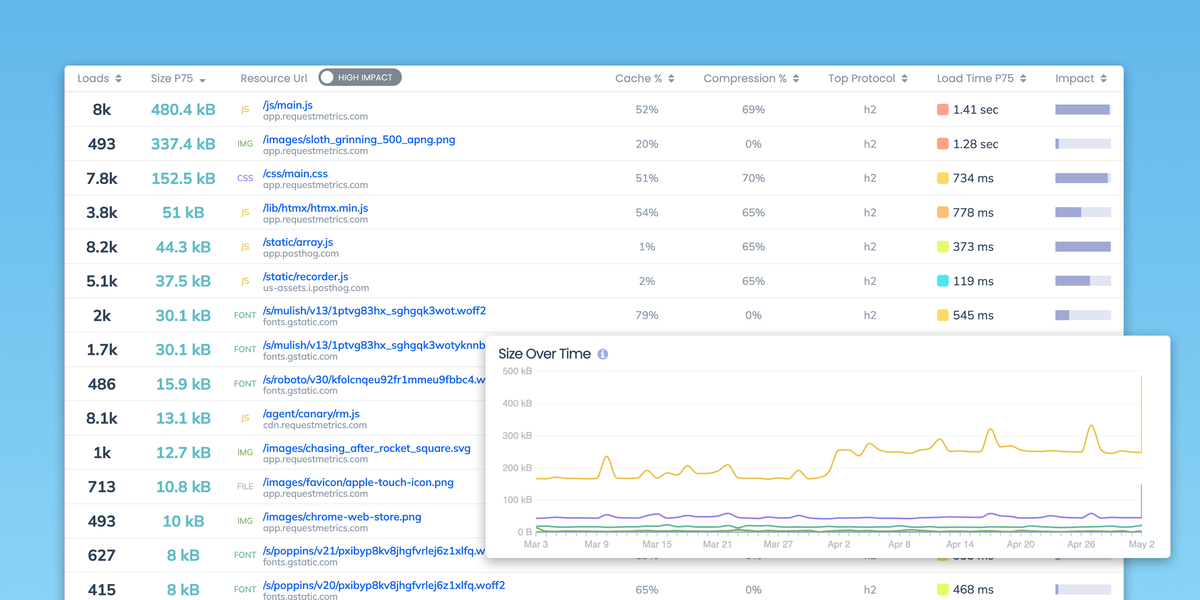This screenshot has width=1200, height=600.
Task: Open the /css/main.css resource link
Action: tap(295, 173)
